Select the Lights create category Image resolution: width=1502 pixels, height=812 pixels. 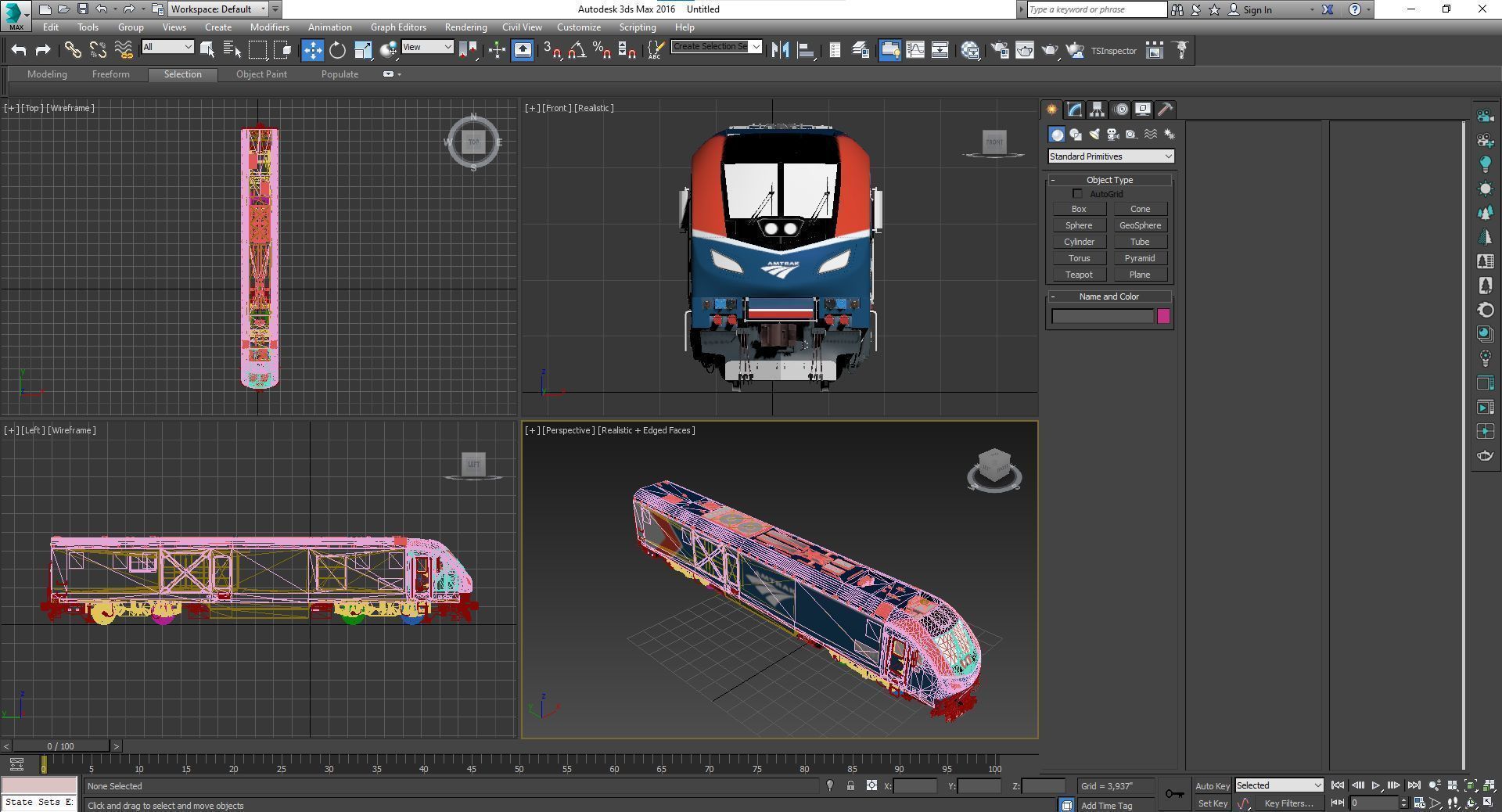click(1094, 135)
